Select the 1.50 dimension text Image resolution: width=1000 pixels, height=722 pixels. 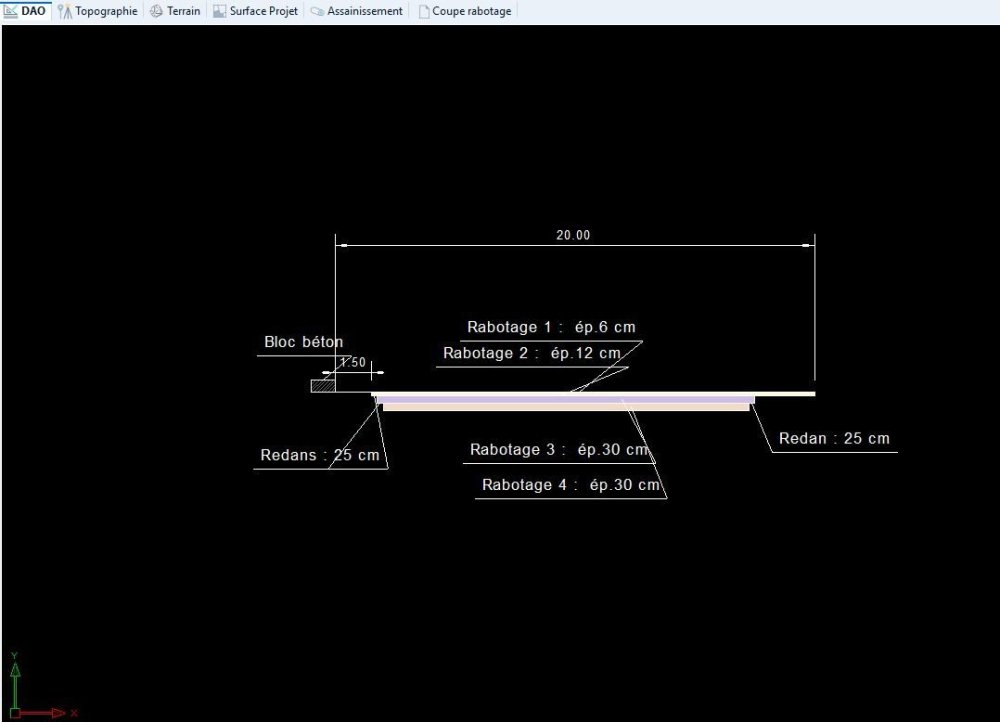(x=353, y=362)
